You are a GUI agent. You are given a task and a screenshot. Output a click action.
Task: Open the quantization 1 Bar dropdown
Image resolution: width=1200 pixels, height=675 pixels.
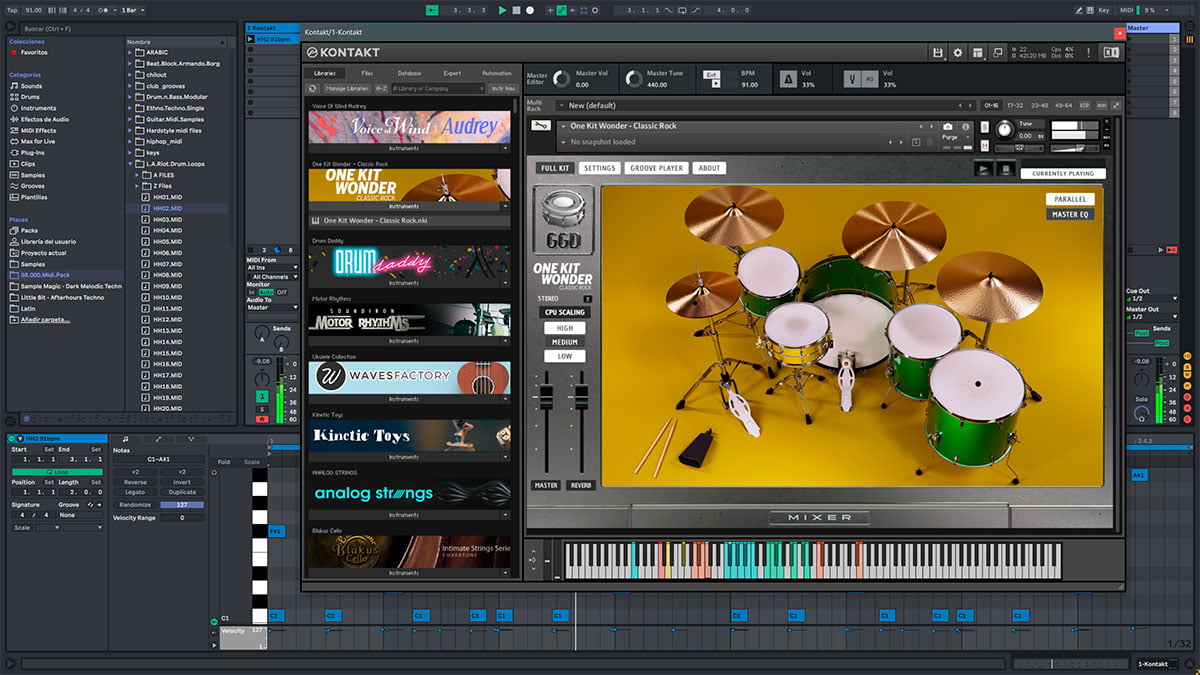coord(132,10)
